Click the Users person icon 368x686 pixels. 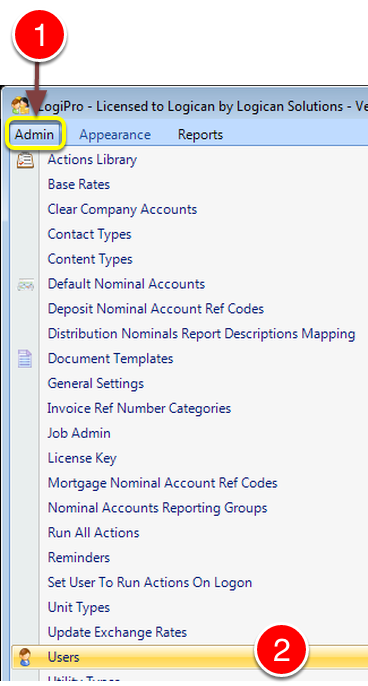[x=25, y=657]
